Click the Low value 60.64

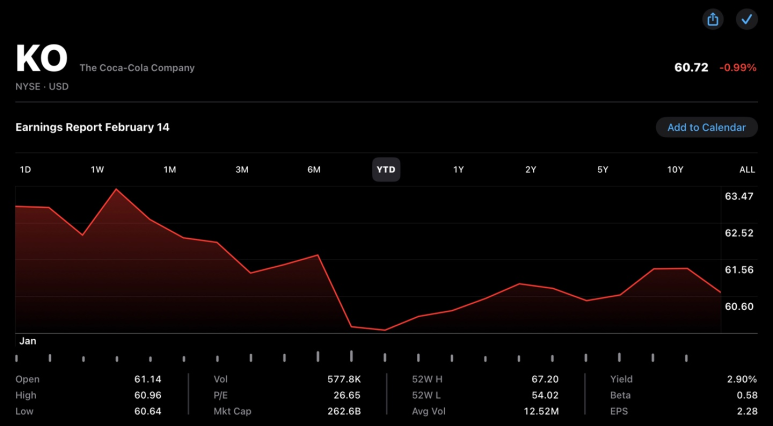[147, 411]
